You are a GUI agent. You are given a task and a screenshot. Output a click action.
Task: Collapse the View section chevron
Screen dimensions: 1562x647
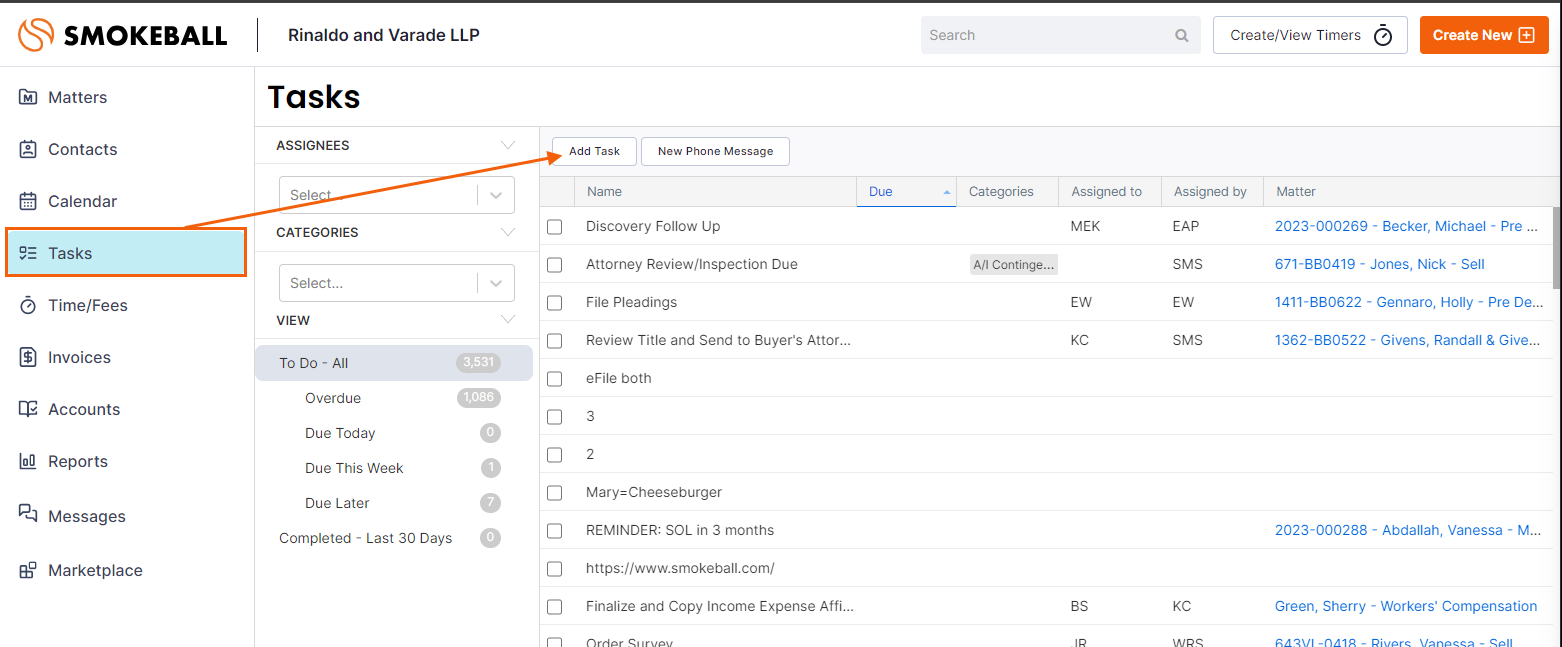(x=508, y=320)
